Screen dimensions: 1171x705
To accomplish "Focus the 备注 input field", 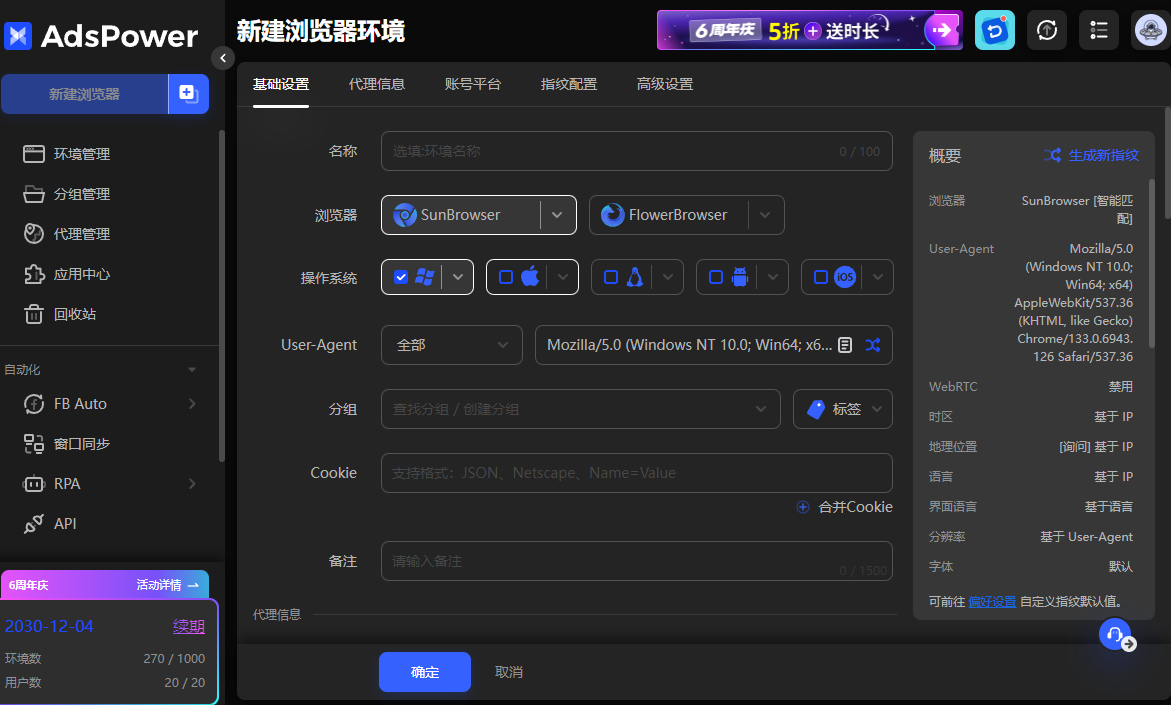I will 637,561.
